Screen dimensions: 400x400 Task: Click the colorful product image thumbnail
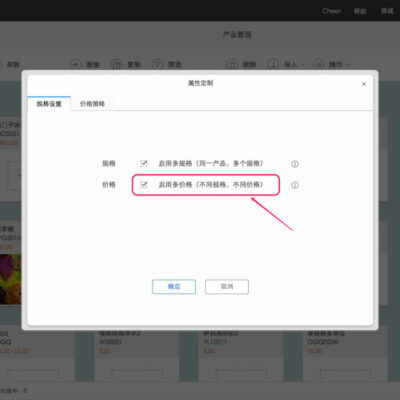coord(10,279)
